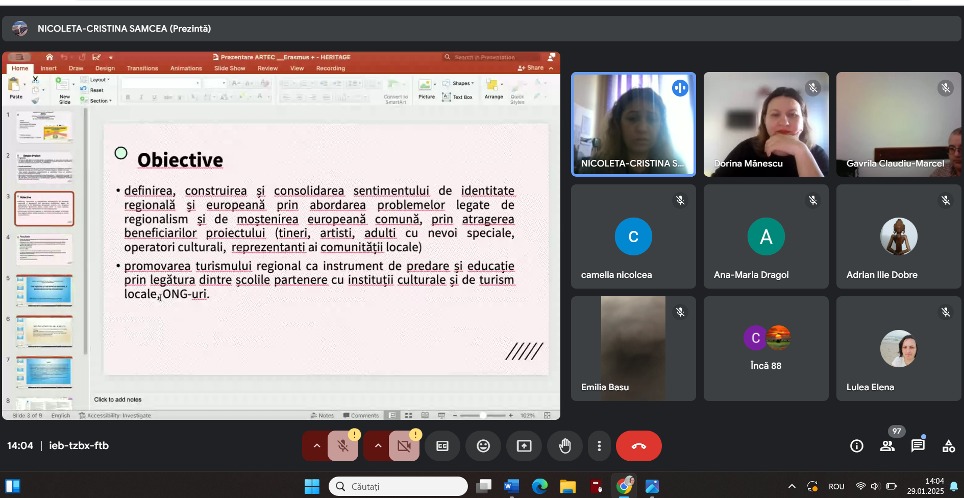The width and height of the screenshot is (964, 498).
Task: Open the in-call chat panel
Action: pyautogui.click(x=917, y=446)
